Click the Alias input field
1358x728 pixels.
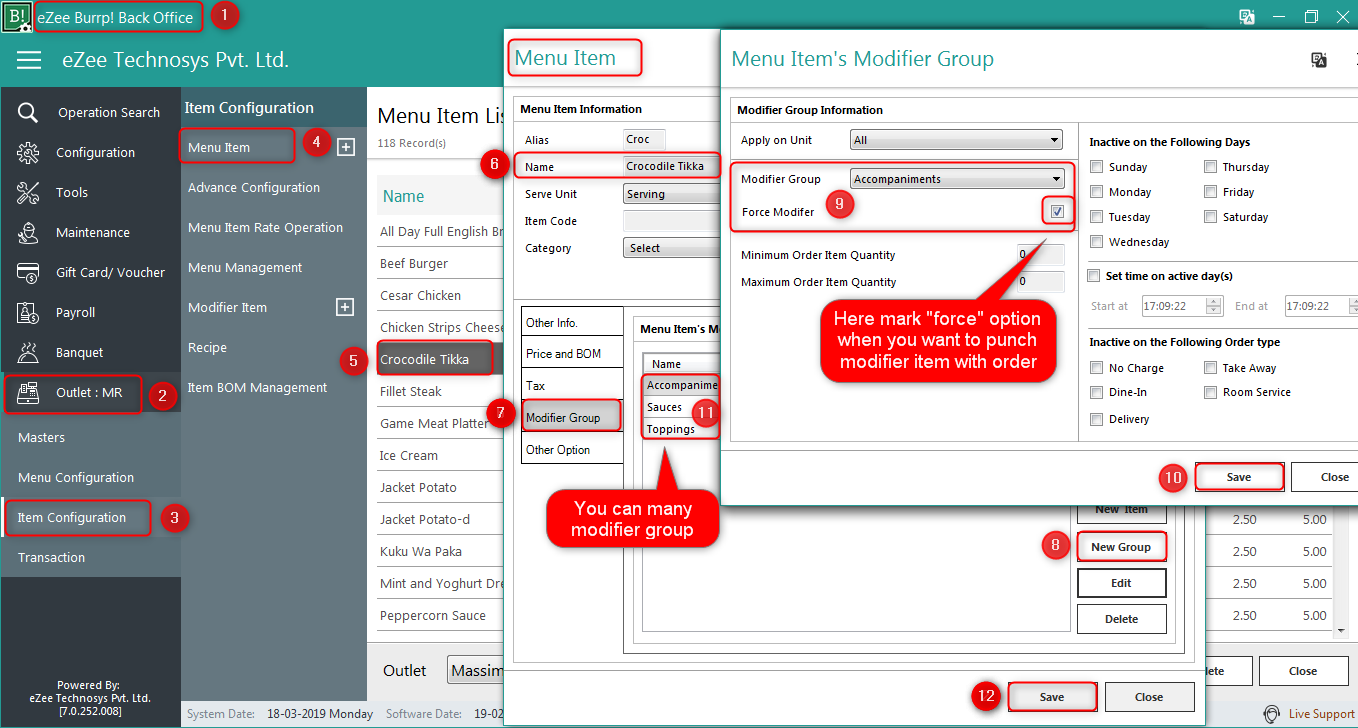644,140
